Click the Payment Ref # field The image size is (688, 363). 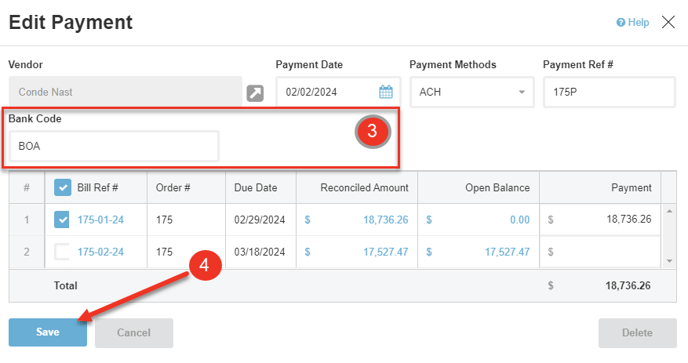(609, 92)
